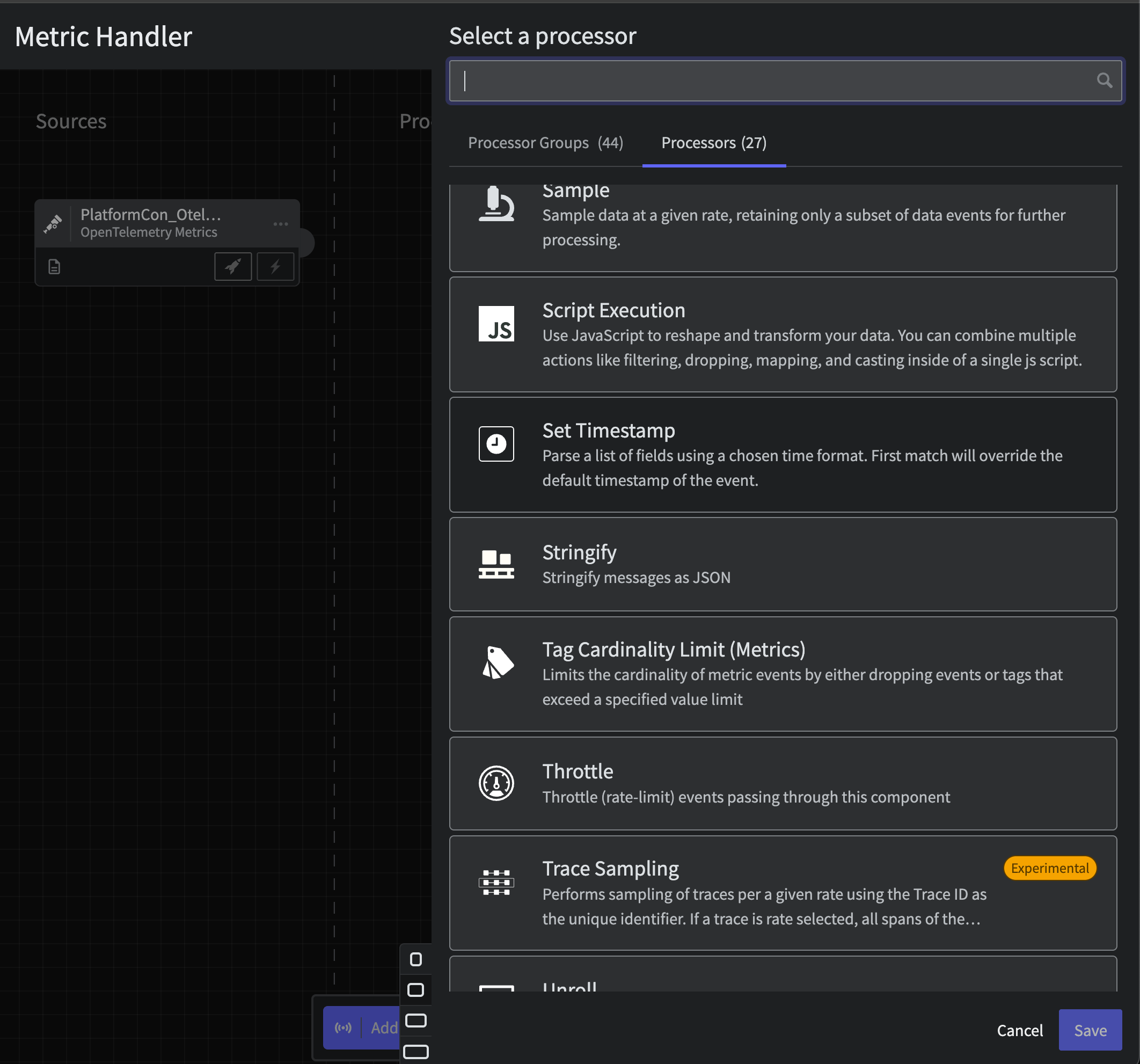Select the smallest layout size icon
Image resolution: width=1140 pixels, height=1064 pixels.
(x=416, y=960)
